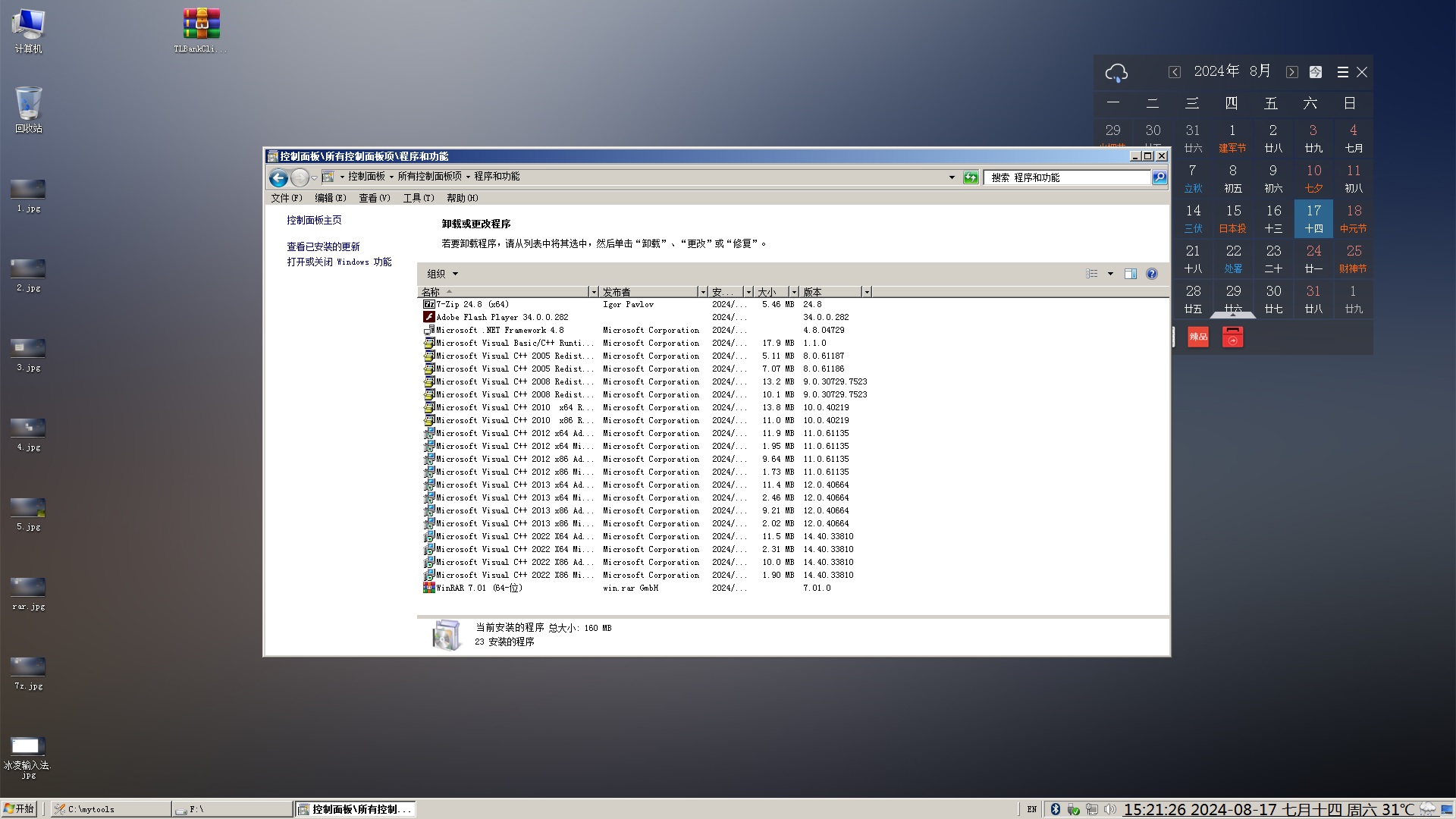Screen dimensions: 1456x819
Task: Click the show desktop icon at taskbar end
Action: tap(1447, 809)
